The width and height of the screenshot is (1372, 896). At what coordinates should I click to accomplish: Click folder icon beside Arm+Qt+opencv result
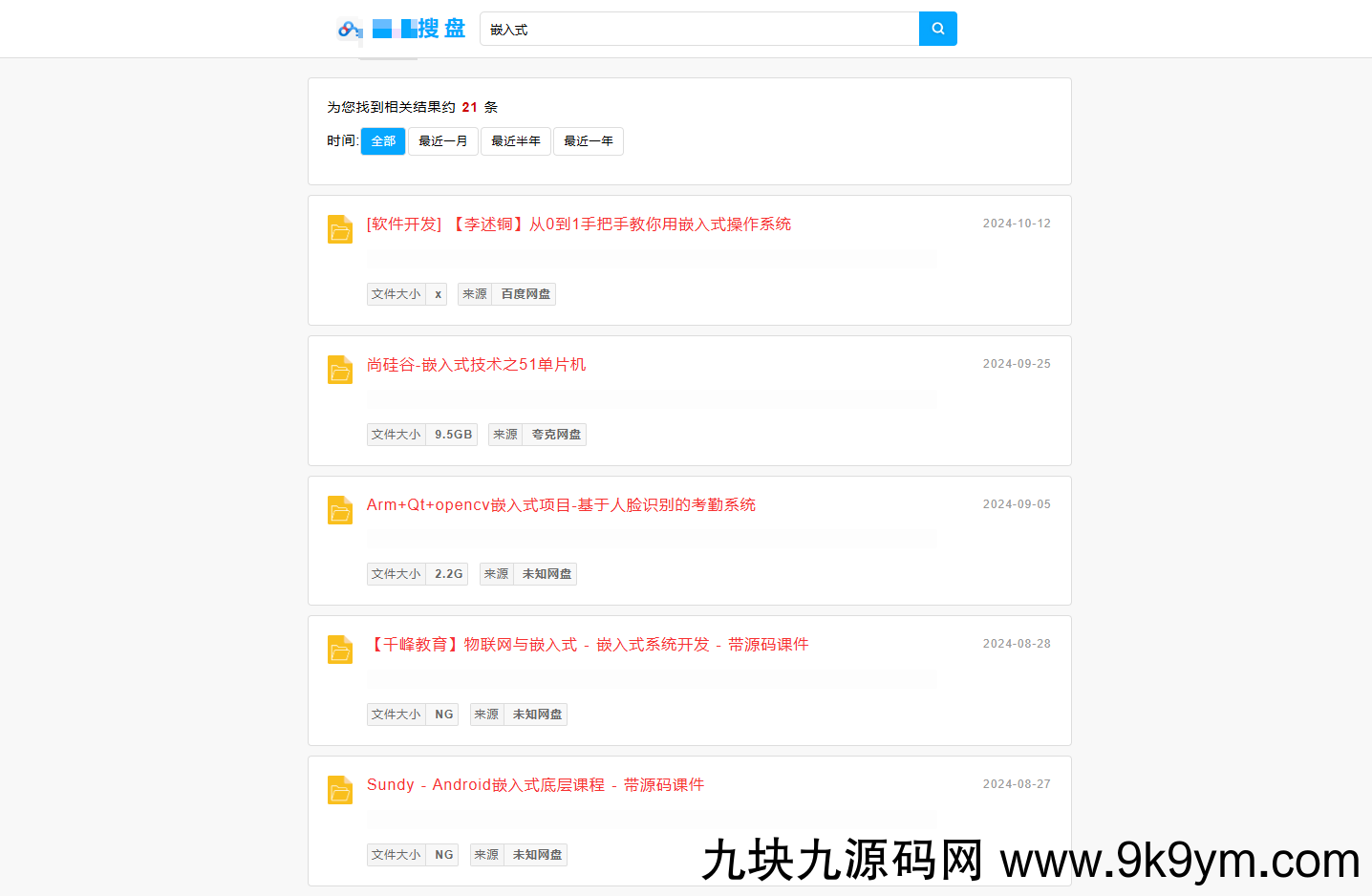(340, 510)
